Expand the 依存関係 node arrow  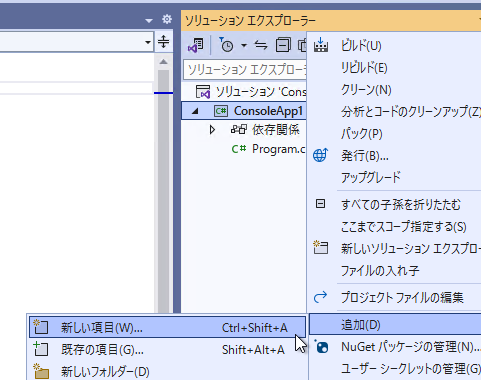[212, 130]
